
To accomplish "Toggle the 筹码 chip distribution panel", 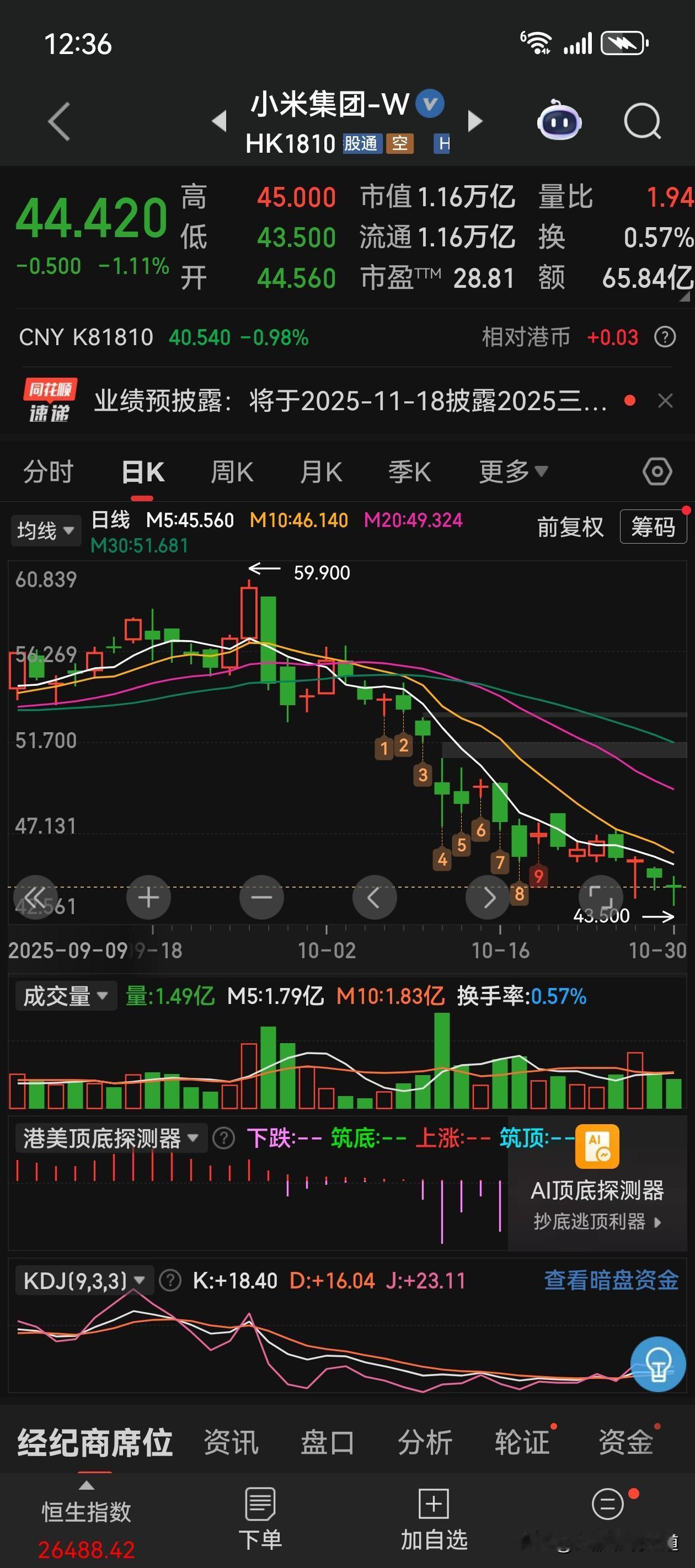I will pyautogui.click(x=653, y=527).
